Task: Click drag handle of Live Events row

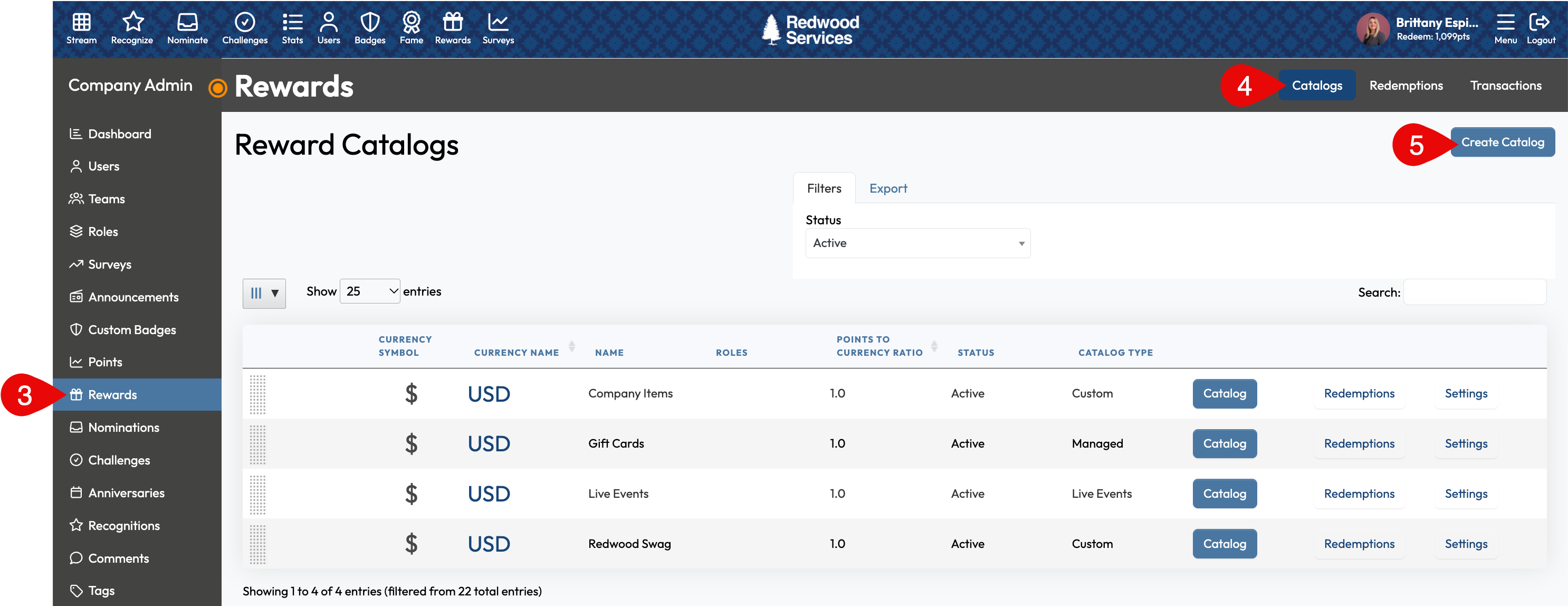Action: point(257,494)
